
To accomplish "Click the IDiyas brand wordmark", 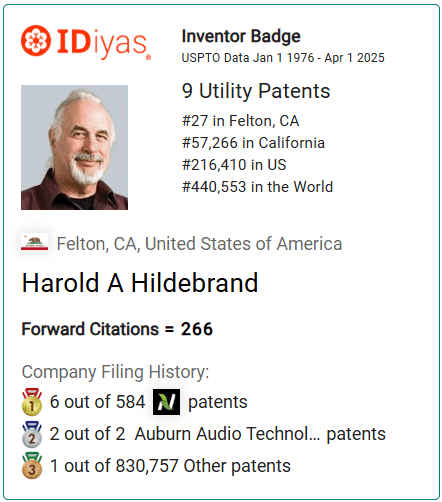I will click(x=104, y=42).
